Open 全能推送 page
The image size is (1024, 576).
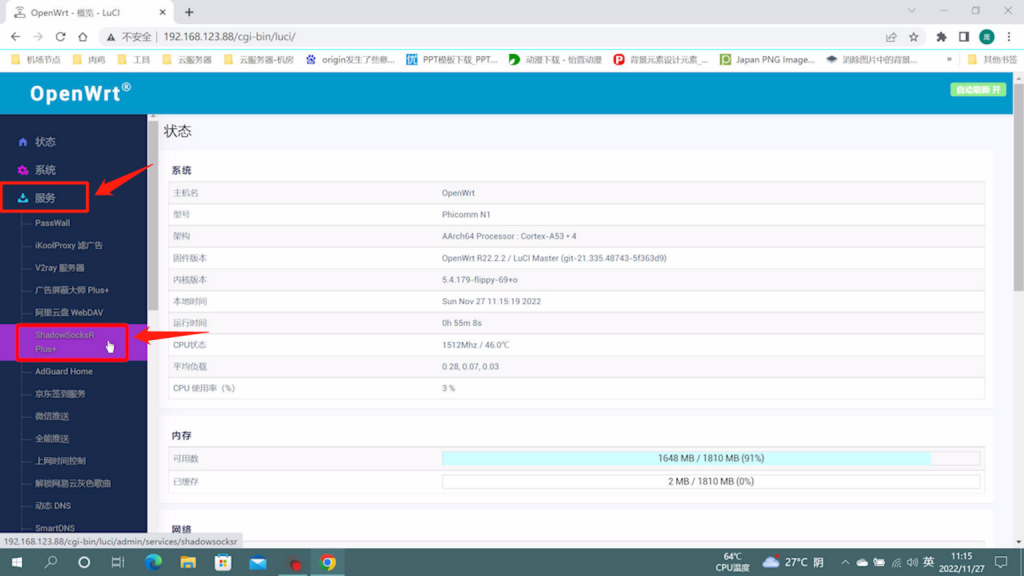(52, 438)
